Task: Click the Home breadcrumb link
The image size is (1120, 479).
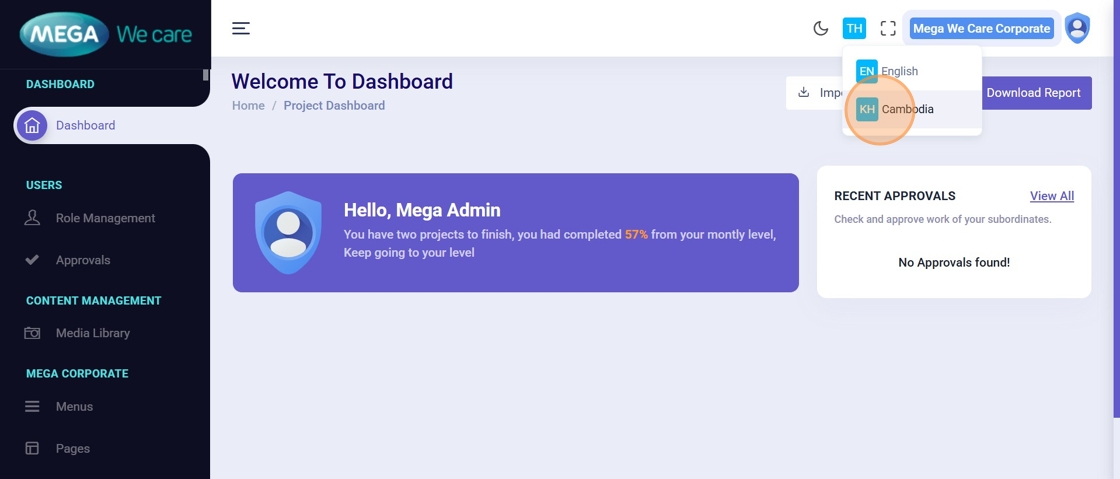Action: coord(248,105)
